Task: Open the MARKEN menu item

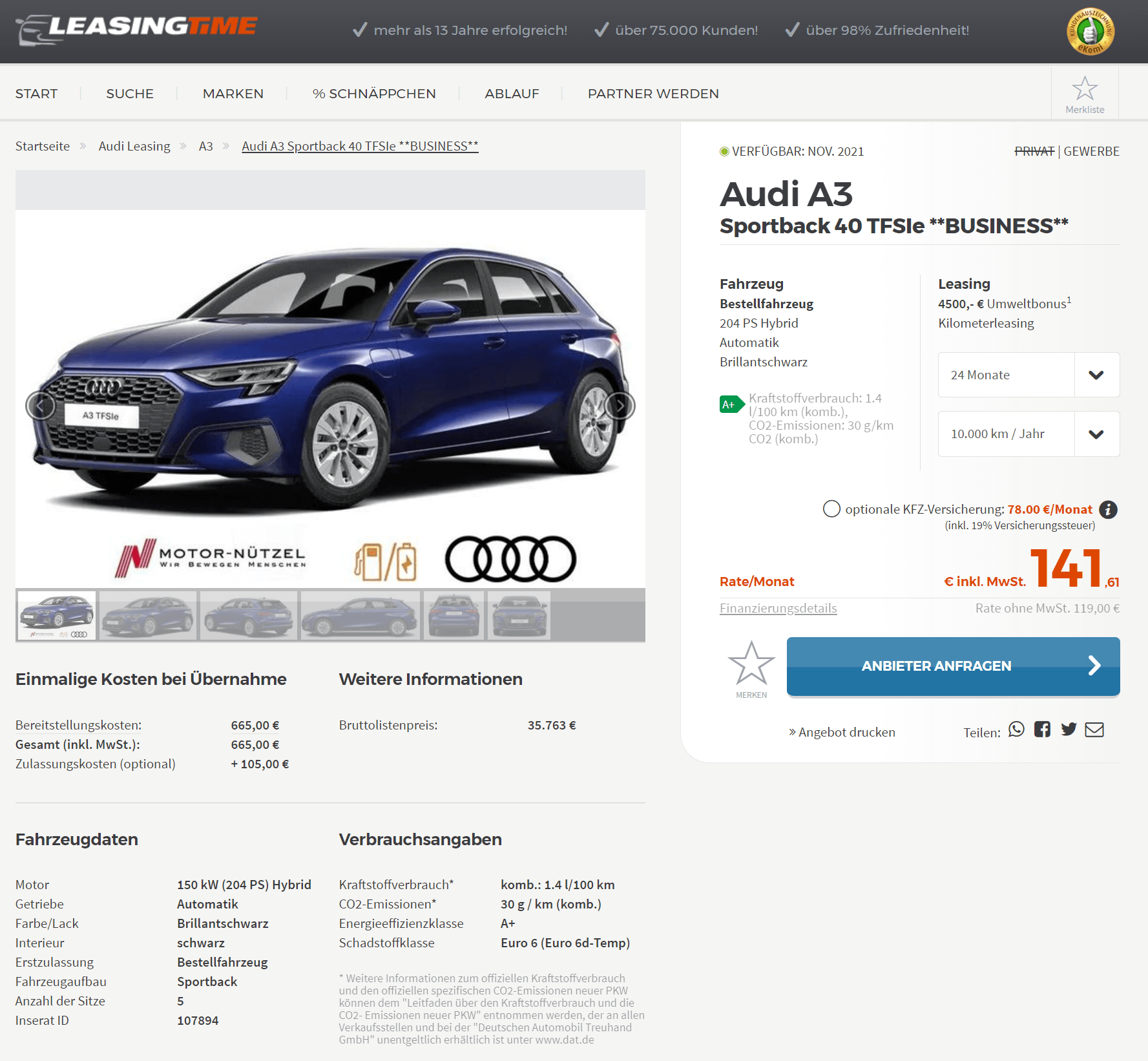Action: 233,94
